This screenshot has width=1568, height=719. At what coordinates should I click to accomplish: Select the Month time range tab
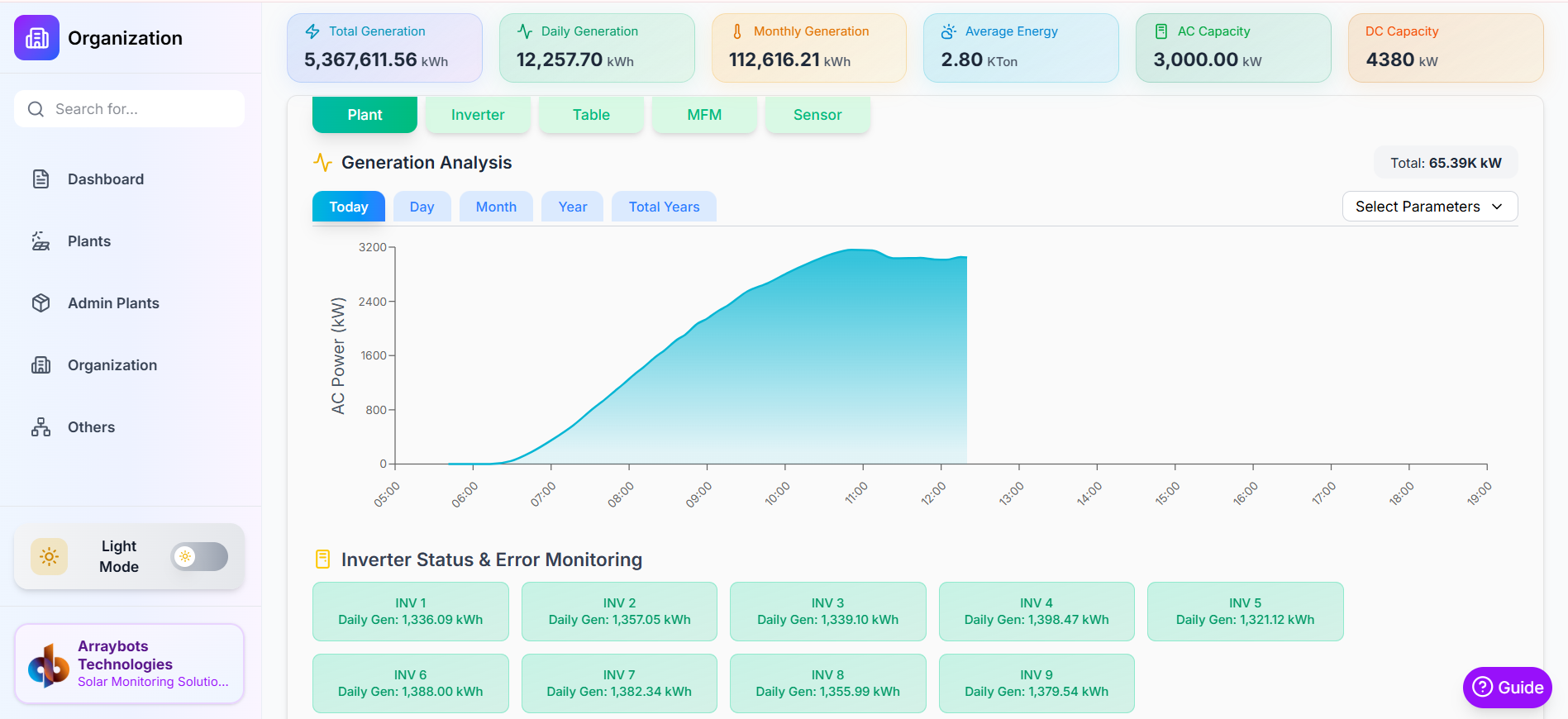[x=496, y=207]
